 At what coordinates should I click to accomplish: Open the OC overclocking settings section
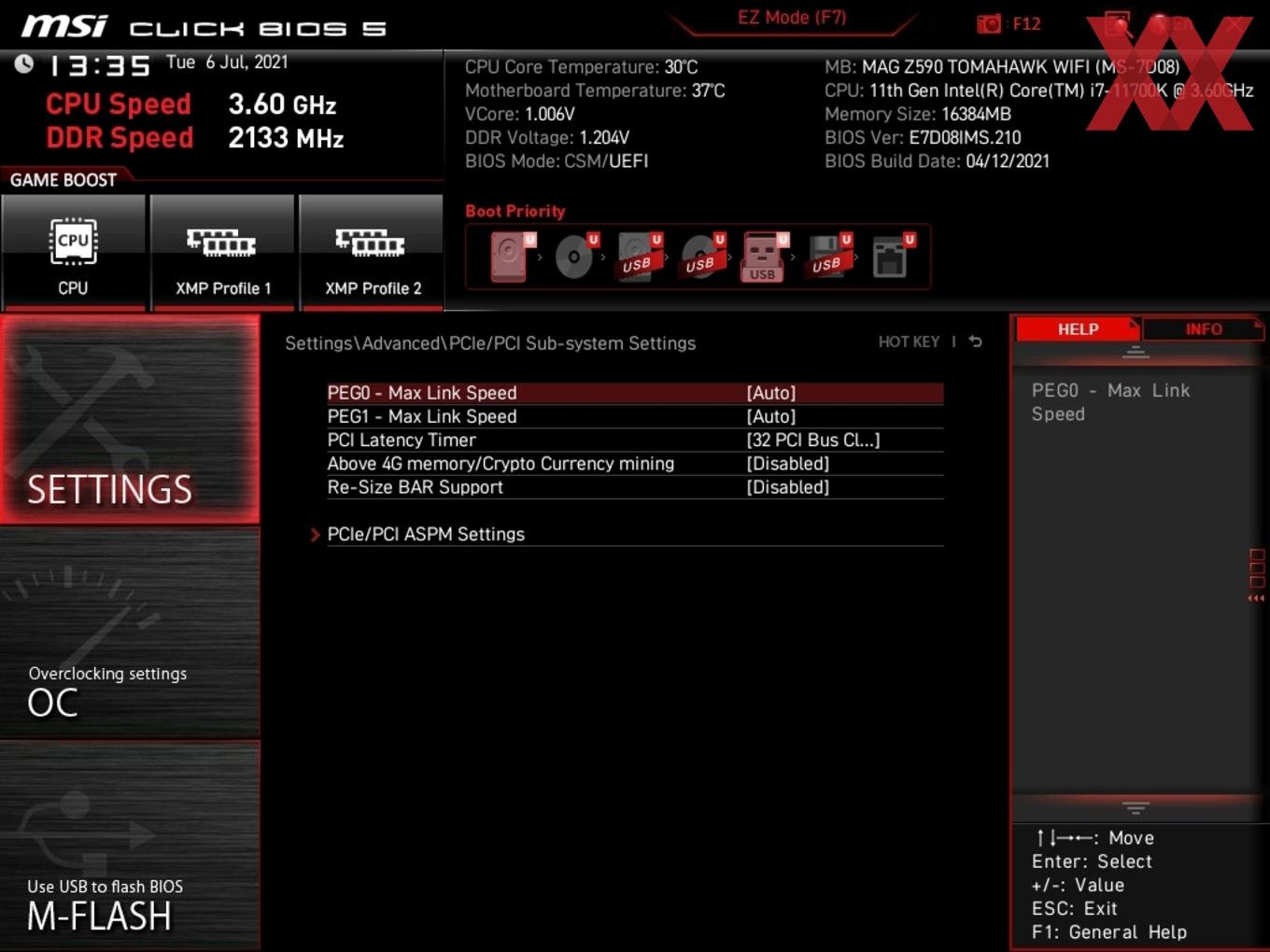(x=130, y=634)
